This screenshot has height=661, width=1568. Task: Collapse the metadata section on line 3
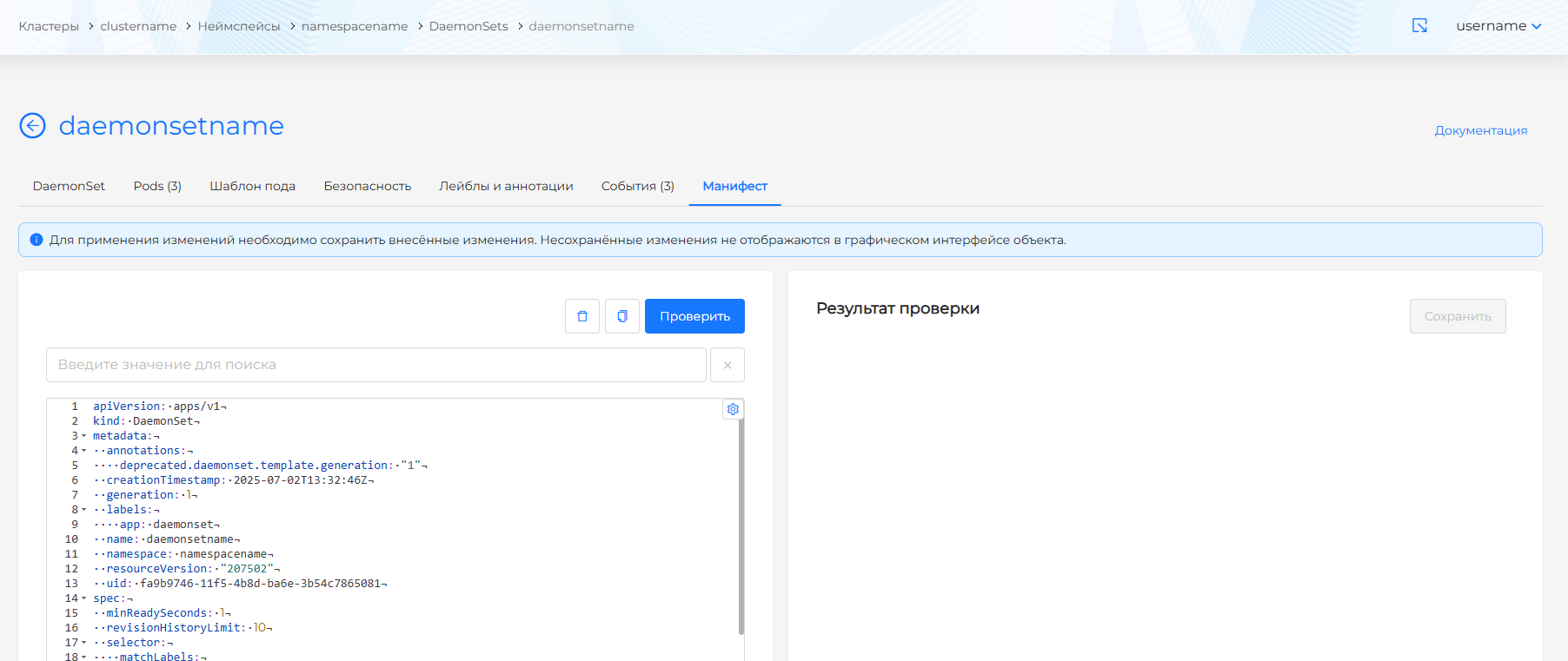point(84,436)
